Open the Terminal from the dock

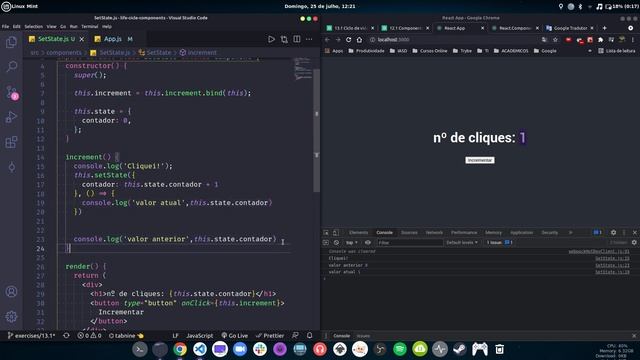click(x=140, y=349)
